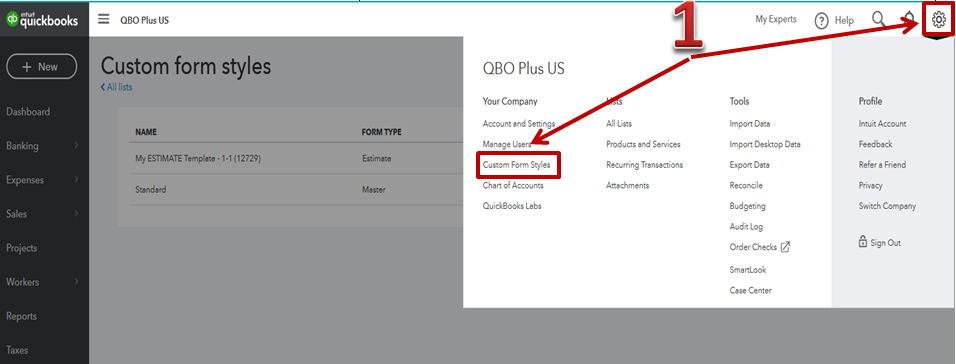Open Budgeting tool
This screenshot has width=956, height=364.
point(747,206)
